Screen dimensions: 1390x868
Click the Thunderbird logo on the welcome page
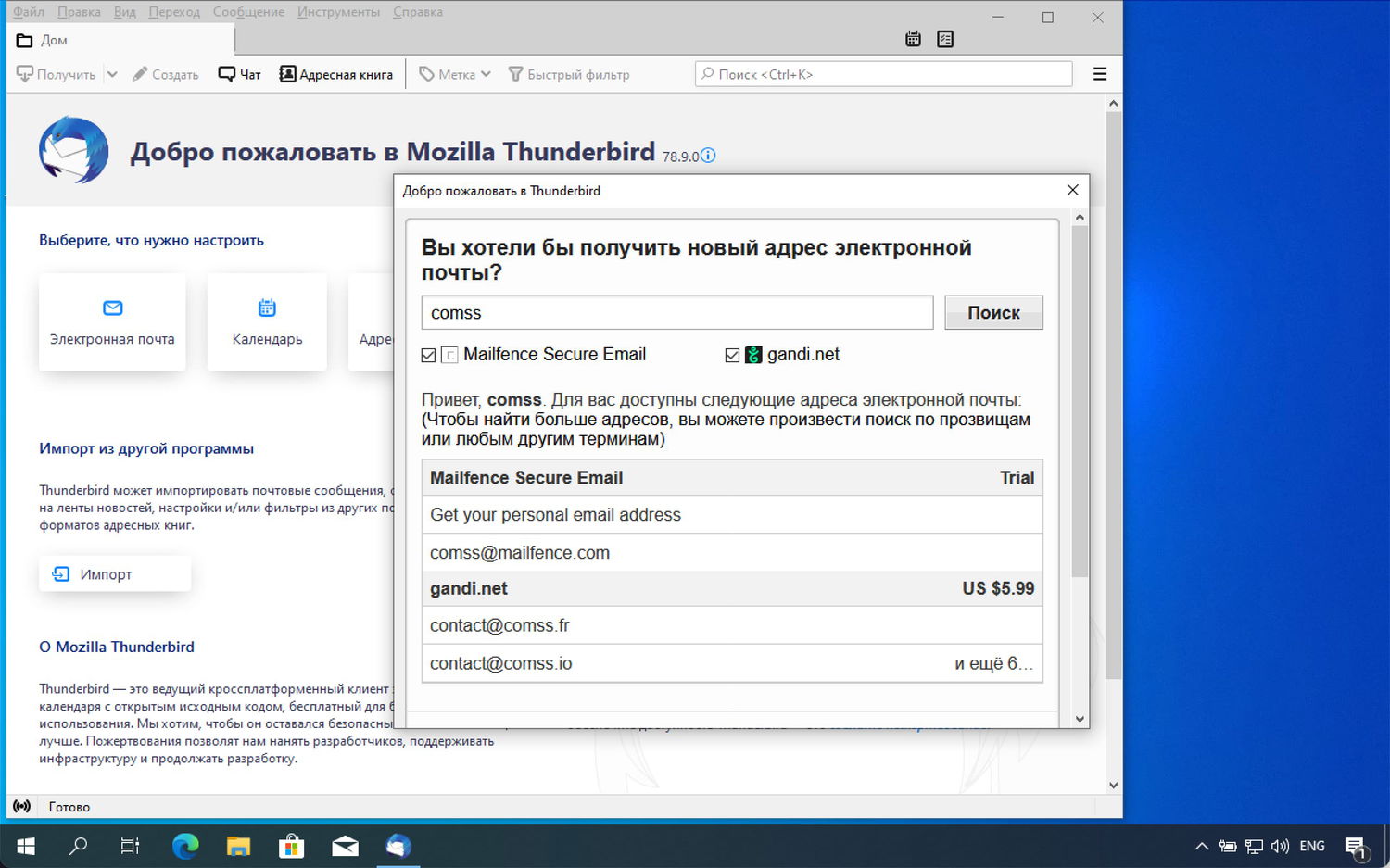pyautogui.click(x=74, y=150)
